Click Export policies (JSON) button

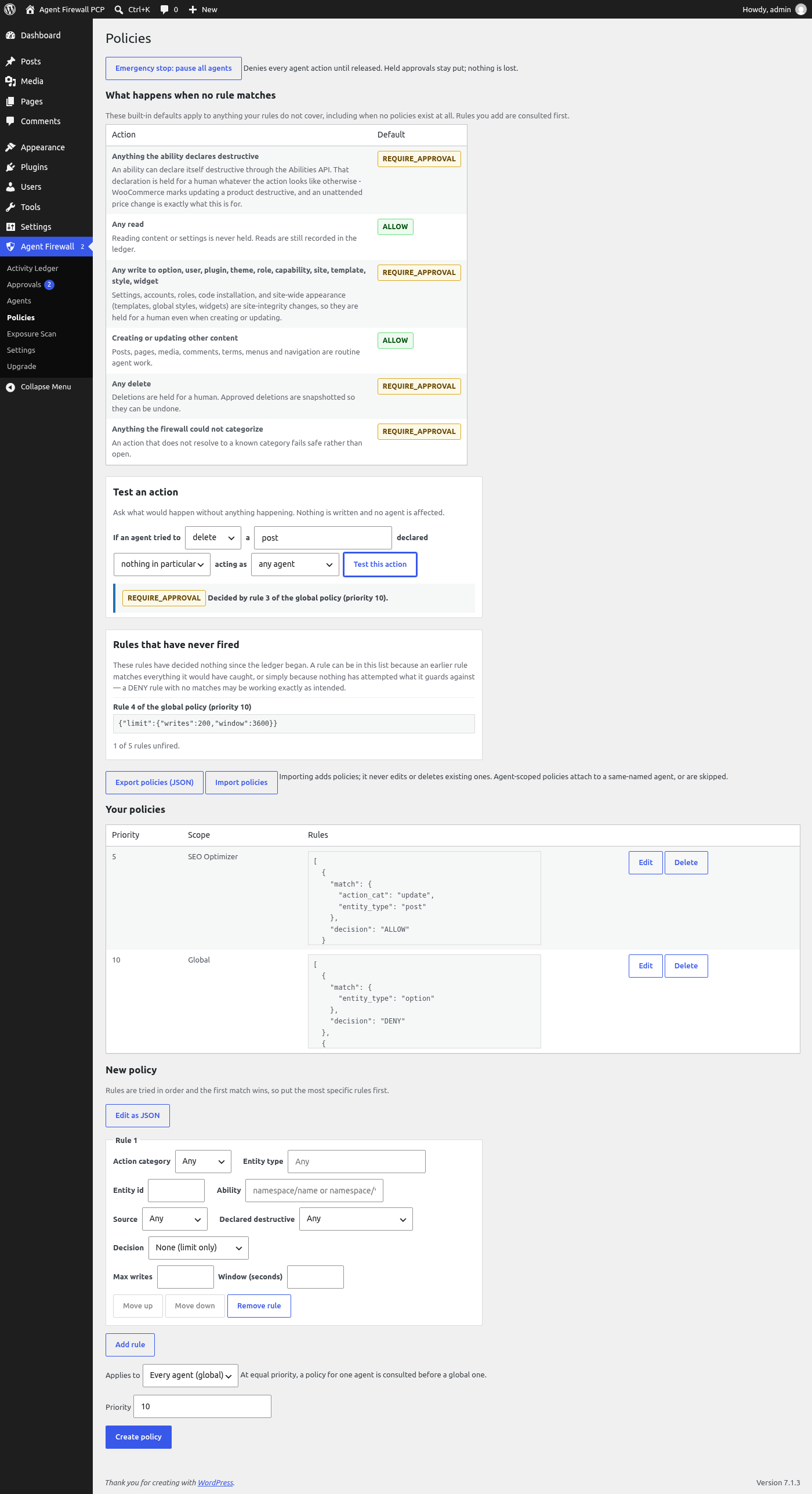coord(154,783)
